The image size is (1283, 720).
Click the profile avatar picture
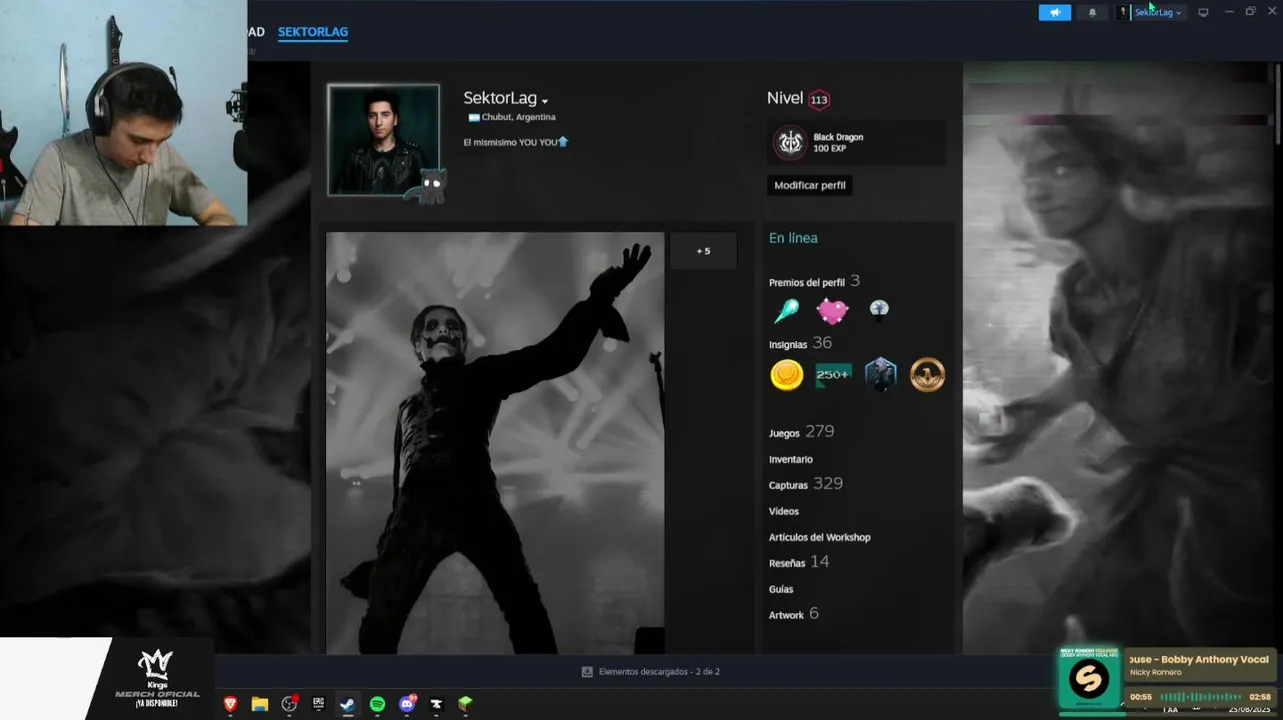click(383, 139)
